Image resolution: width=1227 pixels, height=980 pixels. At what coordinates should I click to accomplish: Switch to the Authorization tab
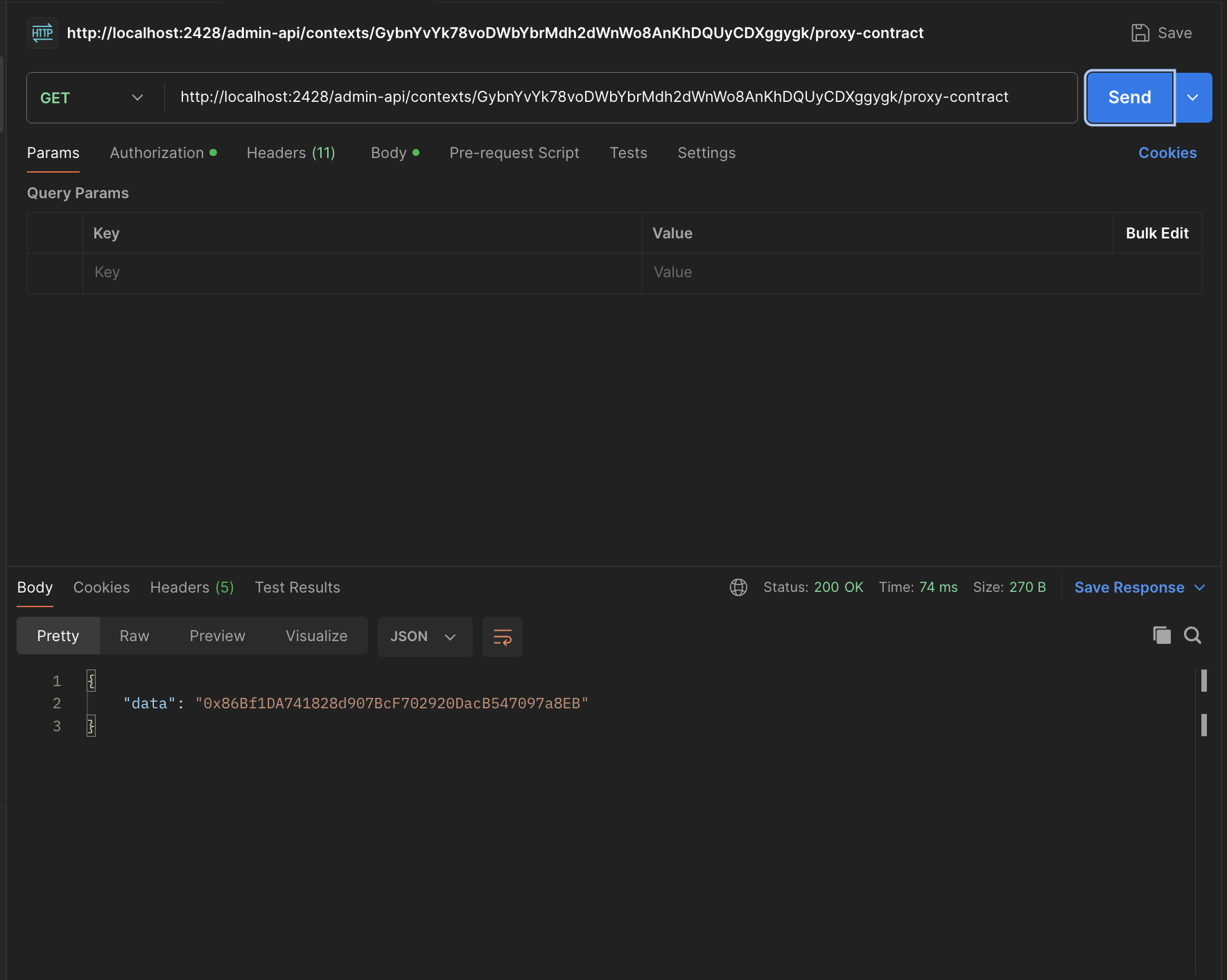(164, 153)
